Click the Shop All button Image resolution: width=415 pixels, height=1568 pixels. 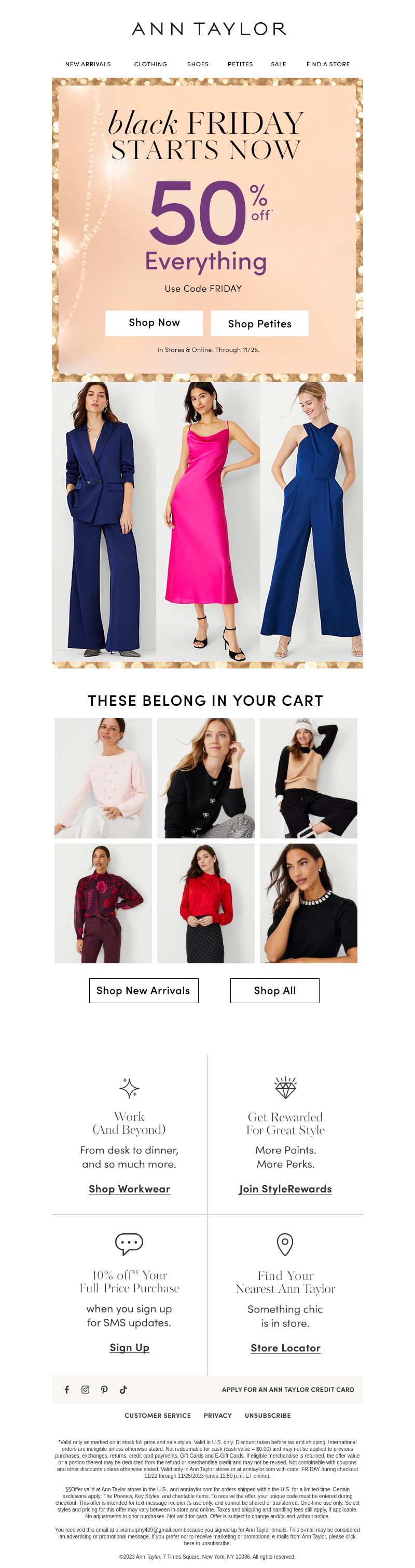[275, 990]
